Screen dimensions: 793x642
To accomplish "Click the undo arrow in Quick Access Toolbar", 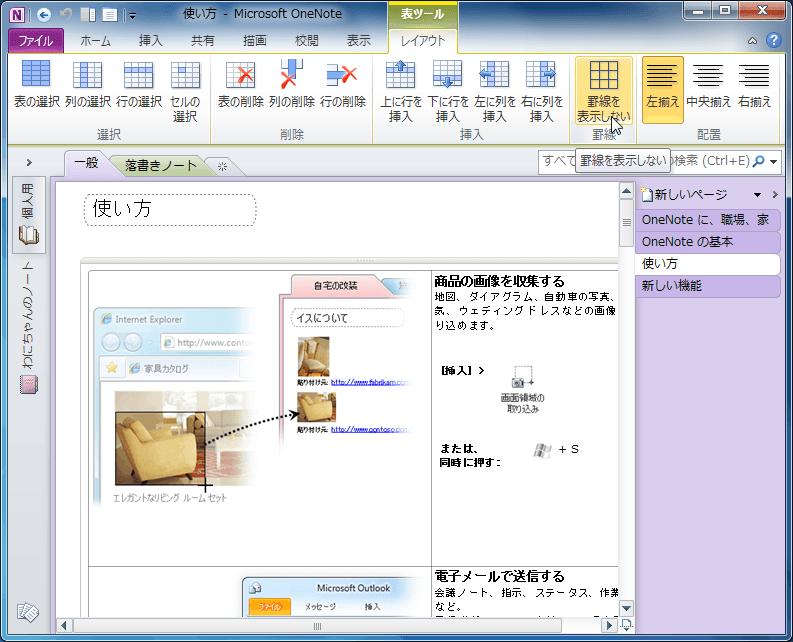I will 66,14.
